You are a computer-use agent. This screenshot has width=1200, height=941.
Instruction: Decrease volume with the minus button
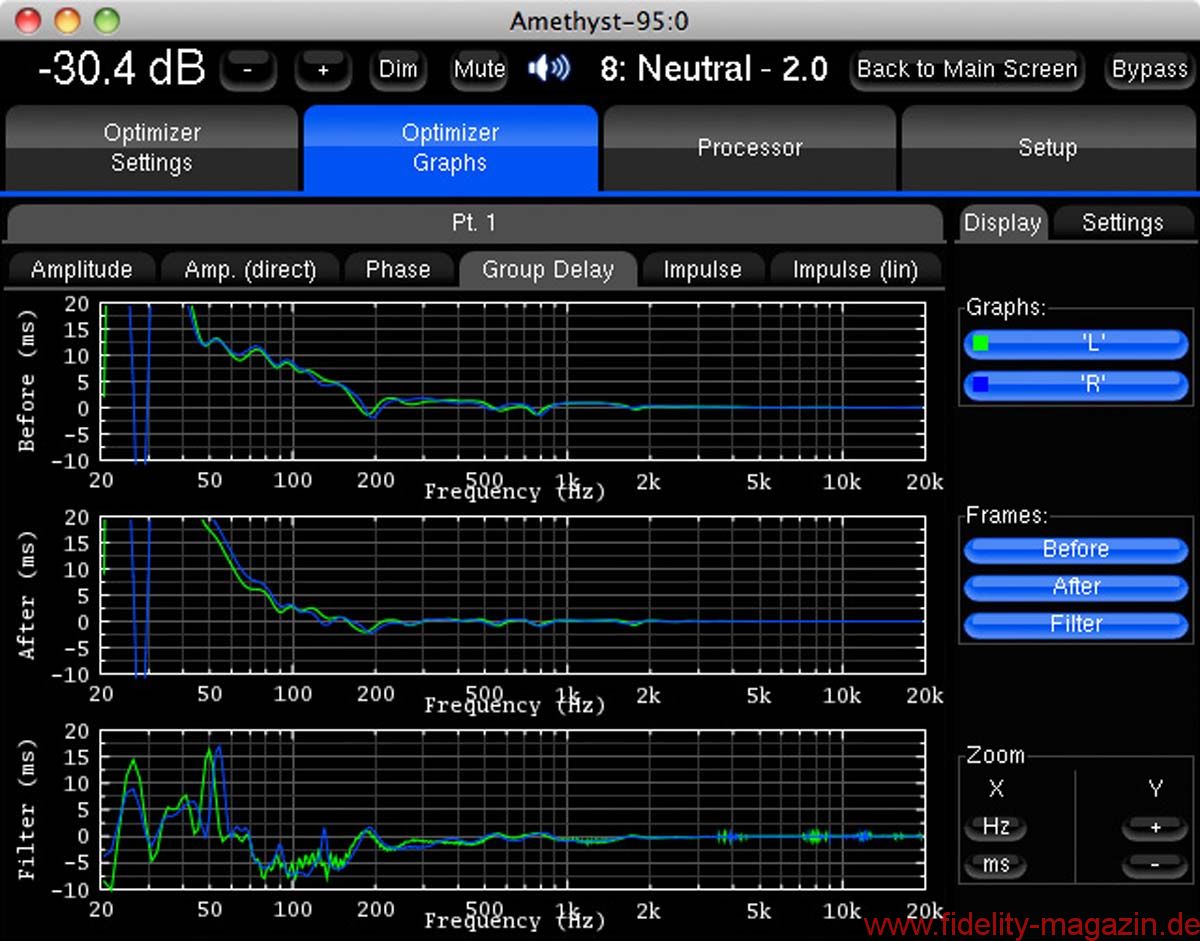click(x=247, y=70)
